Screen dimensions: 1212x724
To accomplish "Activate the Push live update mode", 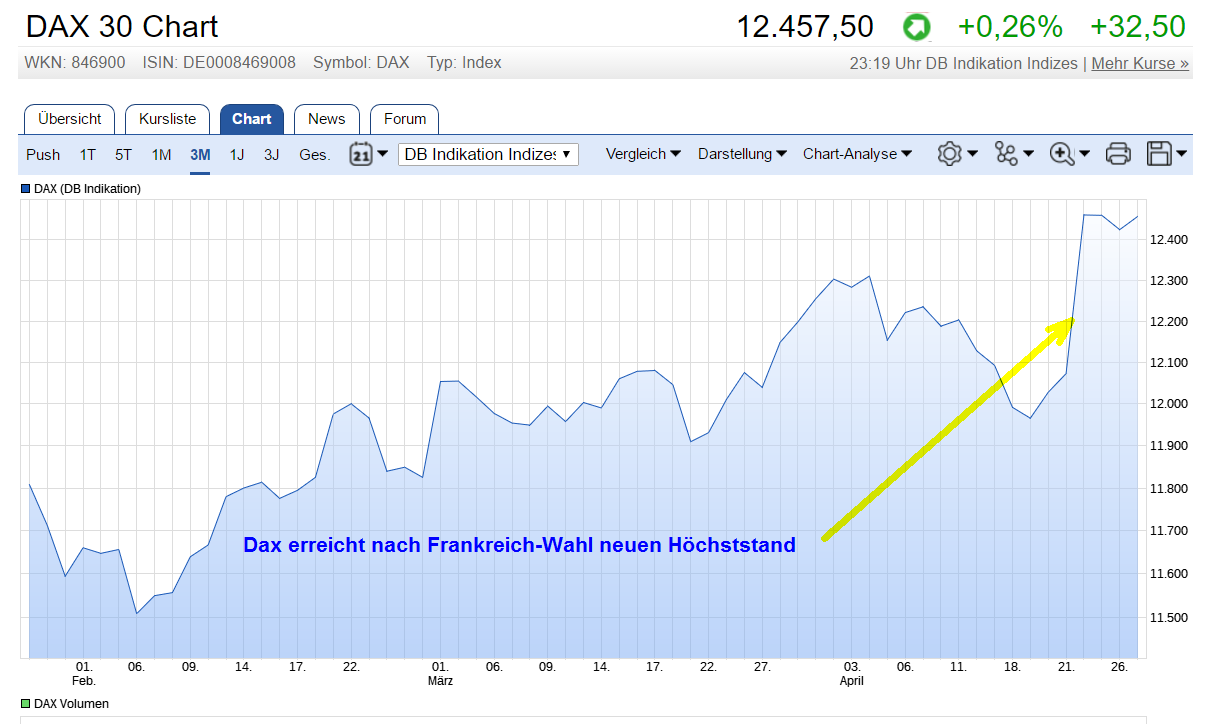I will tap(43, 154).
